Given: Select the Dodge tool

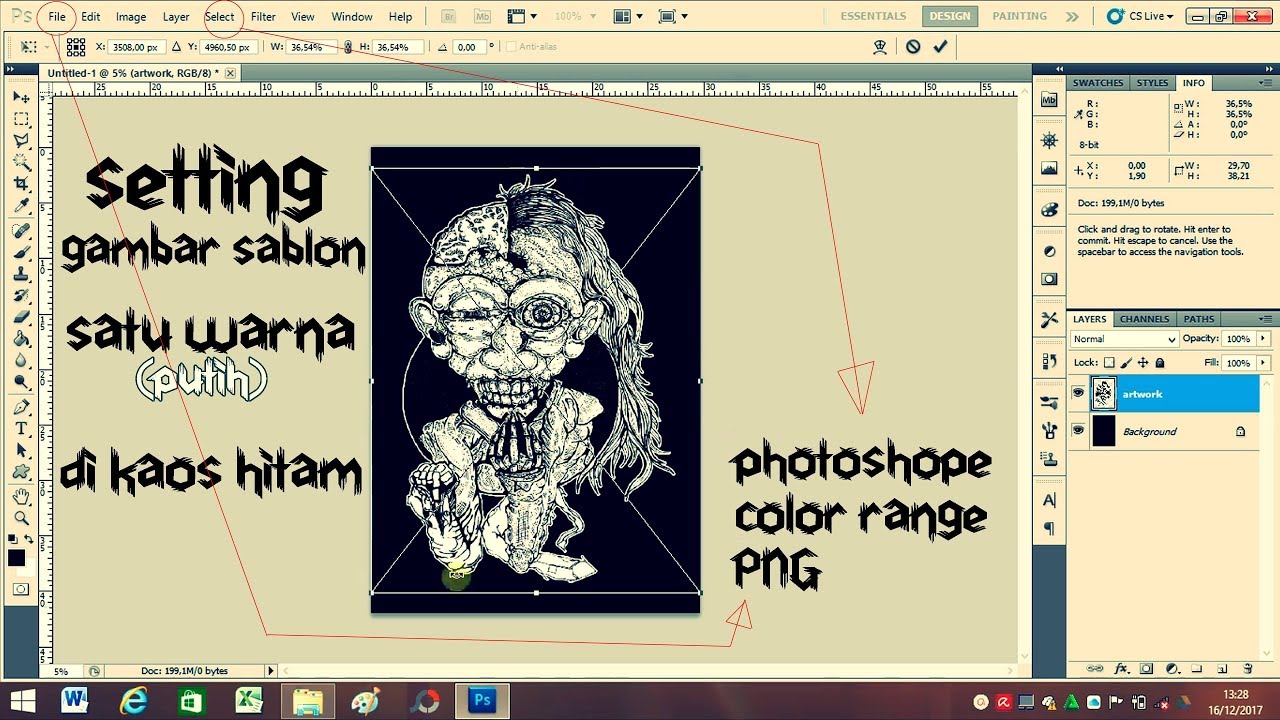Looking at the screenshot, I should 21,382.
